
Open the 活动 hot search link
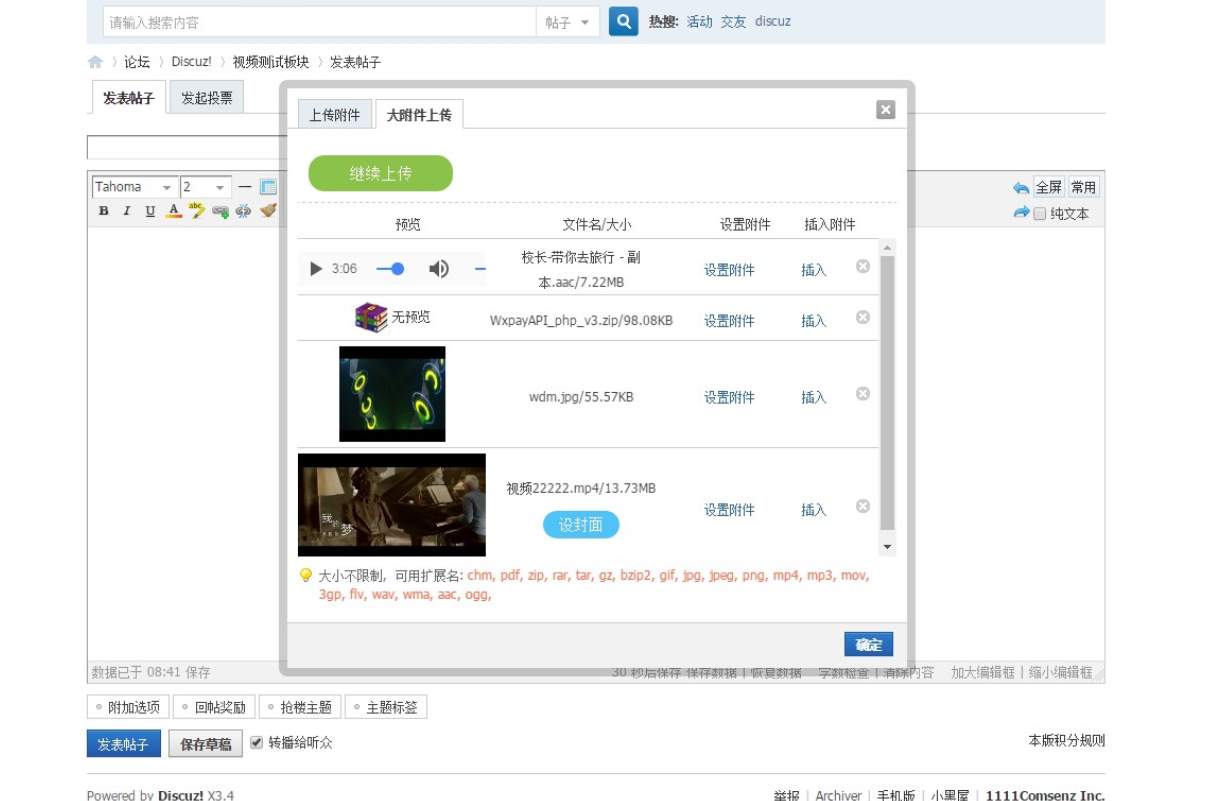click(699, 21)
